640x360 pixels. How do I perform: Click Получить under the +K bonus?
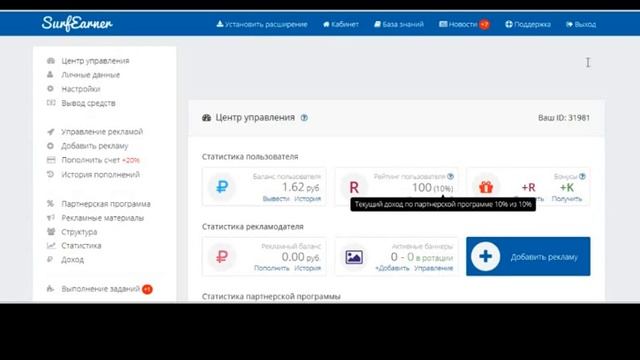[x=567, y=198]
